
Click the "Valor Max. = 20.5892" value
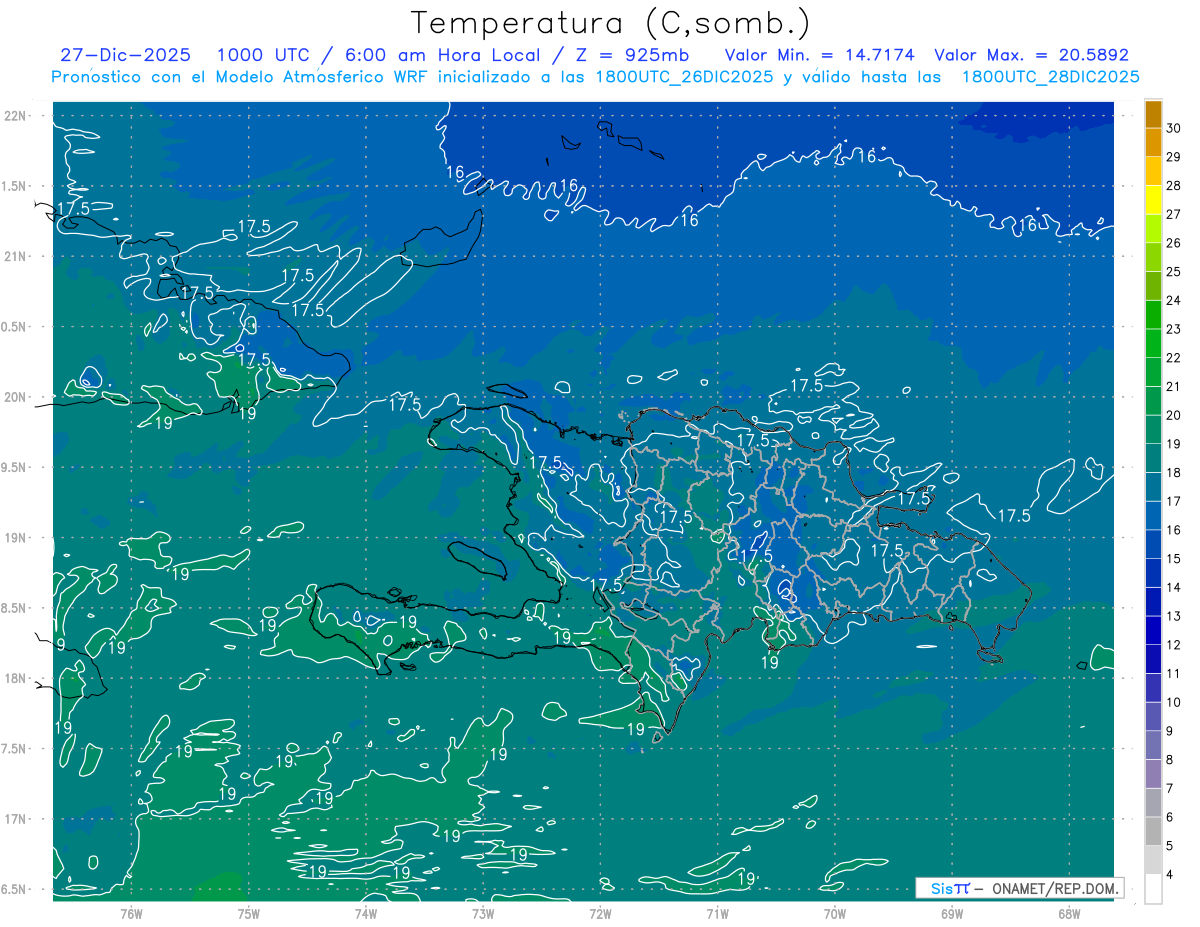pos(1031,55)
